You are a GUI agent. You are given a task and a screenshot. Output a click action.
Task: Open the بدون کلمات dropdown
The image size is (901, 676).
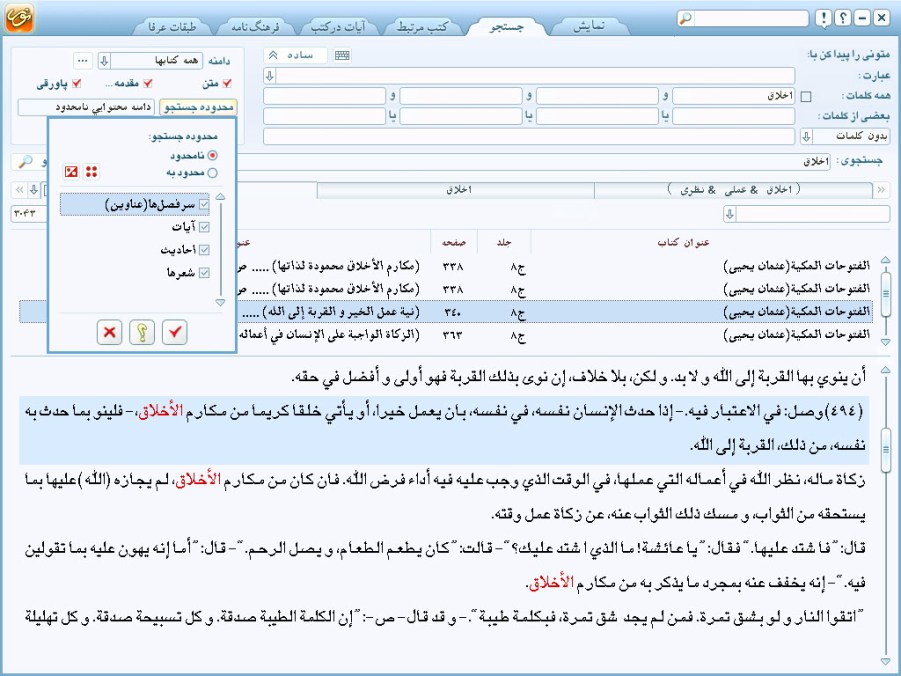[x=806, y=136]
